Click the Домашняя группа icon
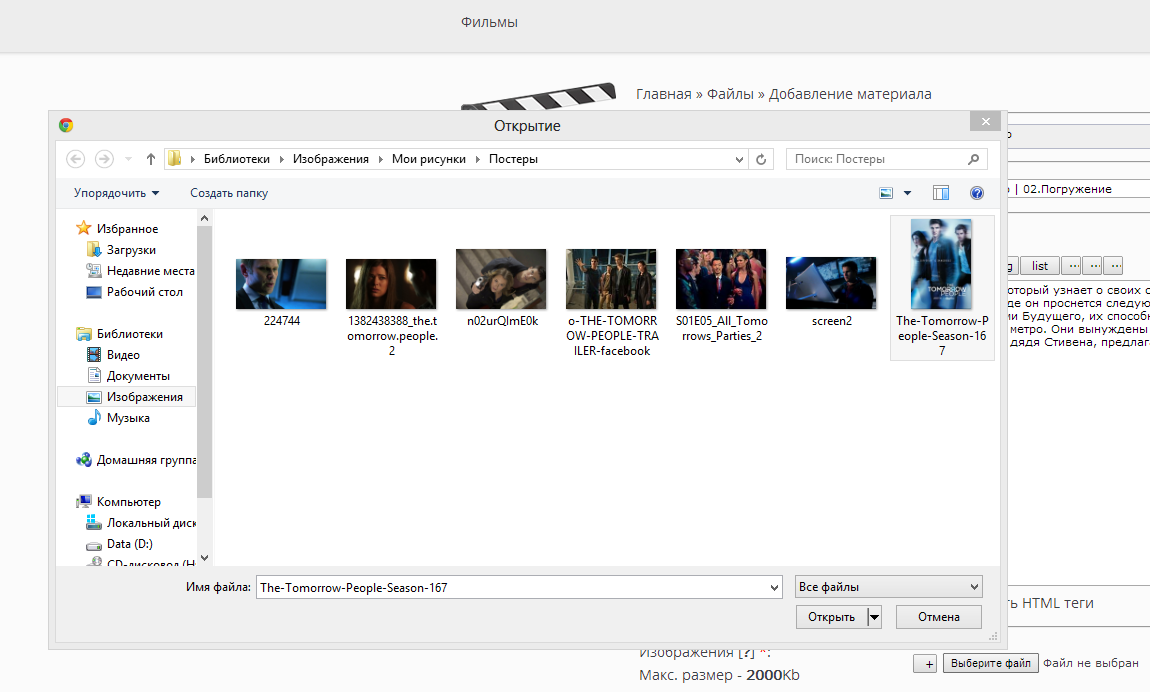The image size is (1150, 692). pos(84,460)
